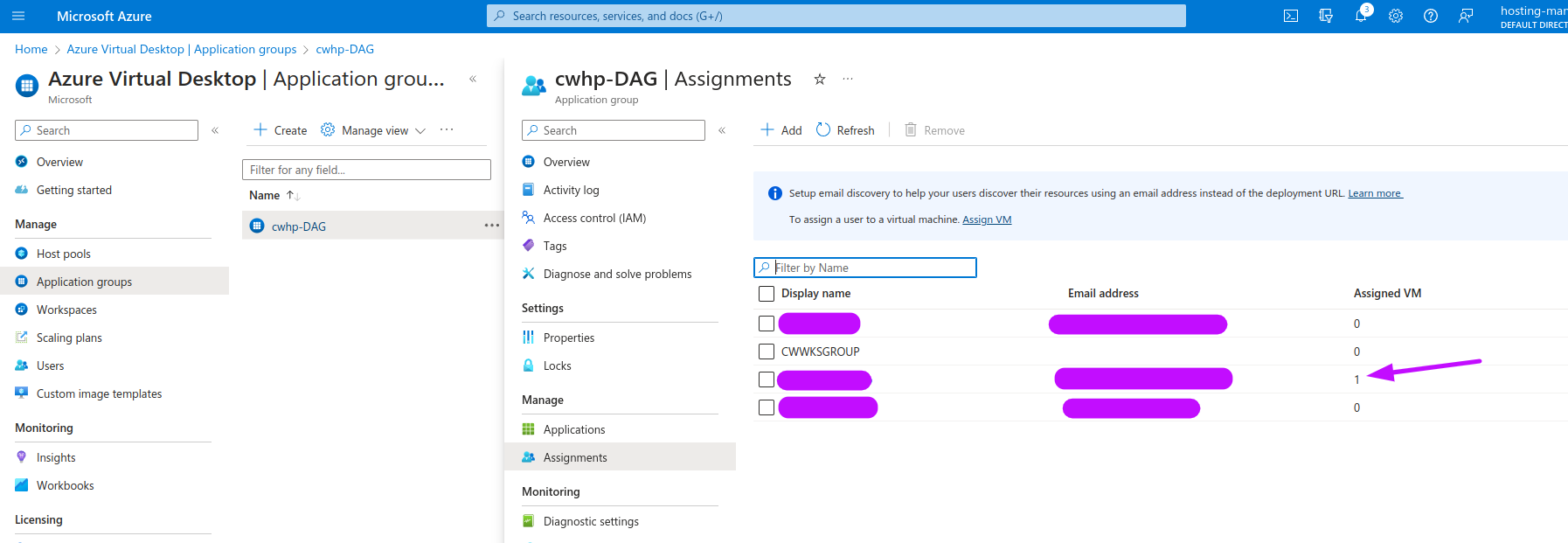Open the ellipsis menu on cwhp-DAG row
Screen dimensions: 1568x543
492,226
